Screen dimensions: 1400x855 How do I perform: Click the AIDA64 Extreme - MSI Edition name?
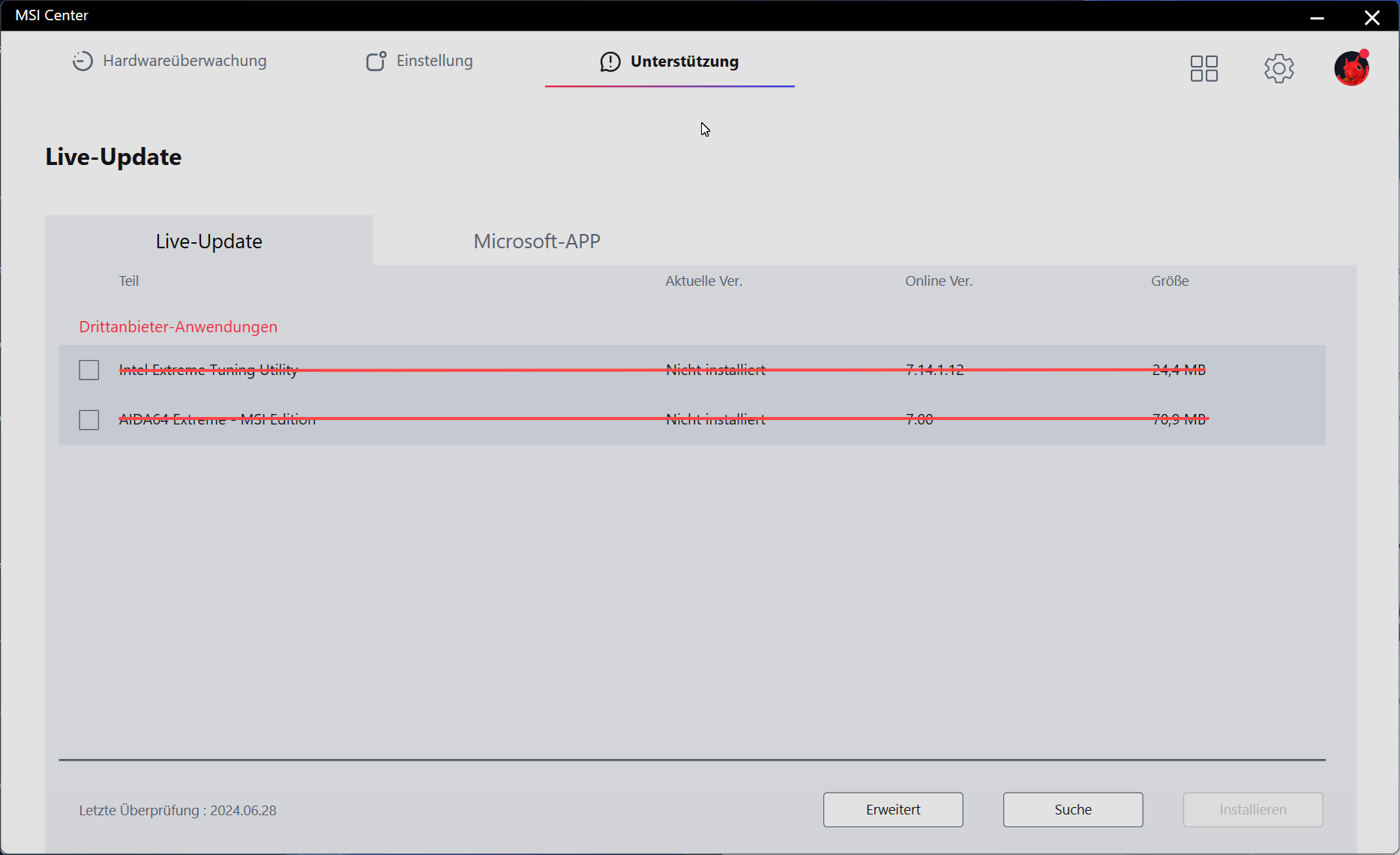[217, 419]
